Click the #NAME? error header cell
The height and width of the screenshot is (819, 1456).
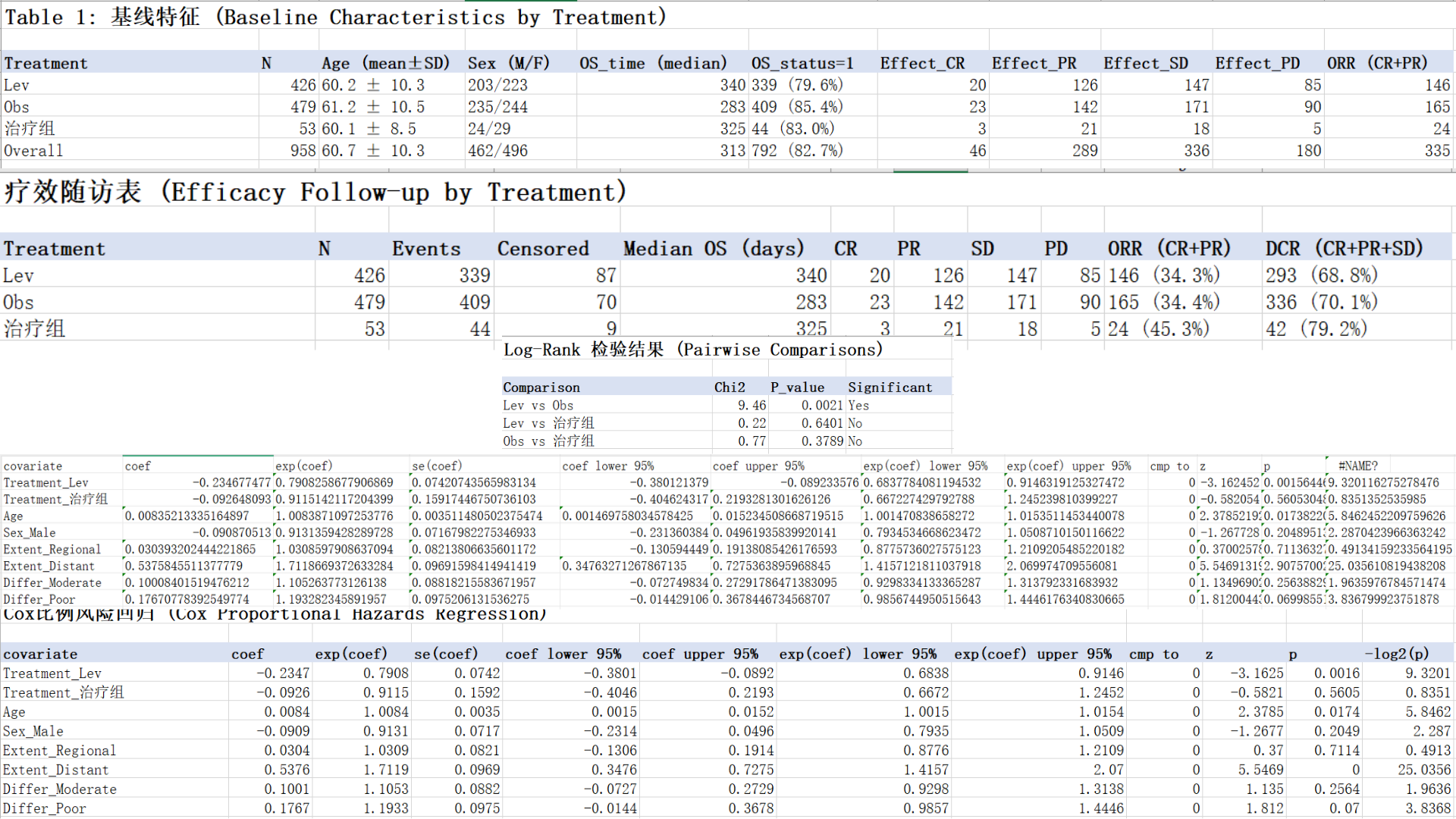click(1358, 466)
